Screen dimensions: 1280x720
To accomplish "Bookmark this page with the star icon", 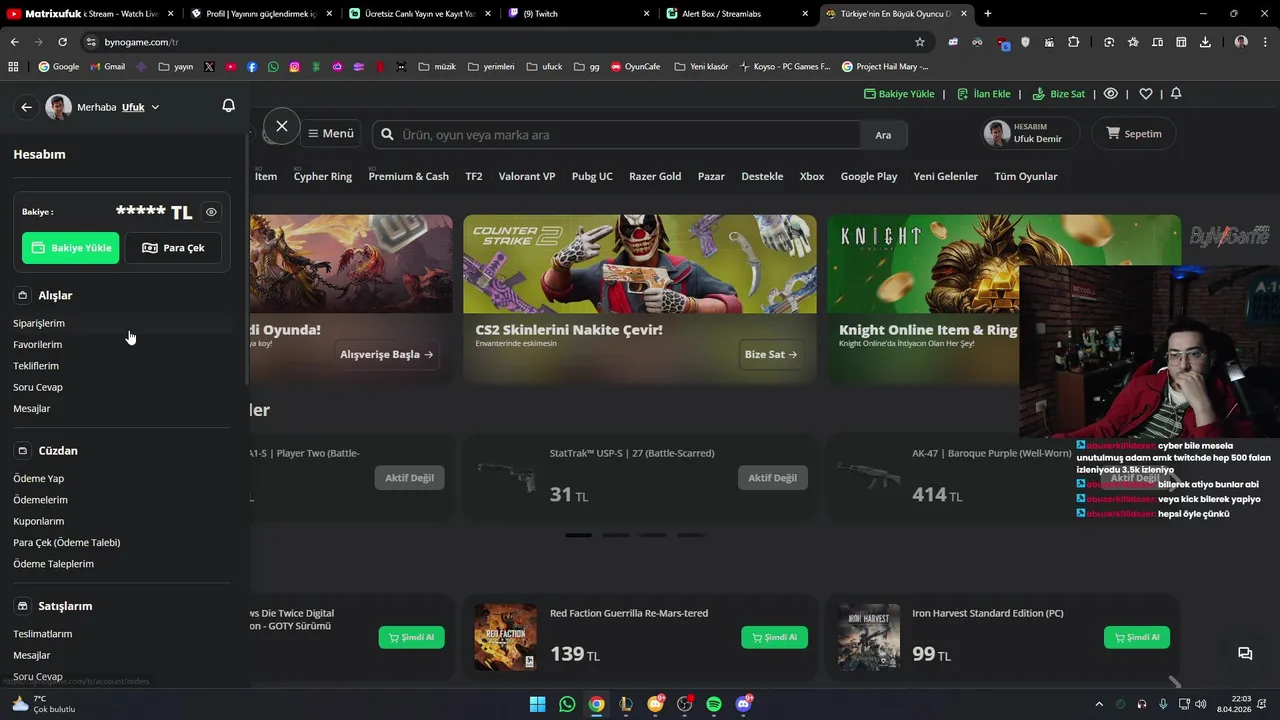I will click(x=920, y=42).
